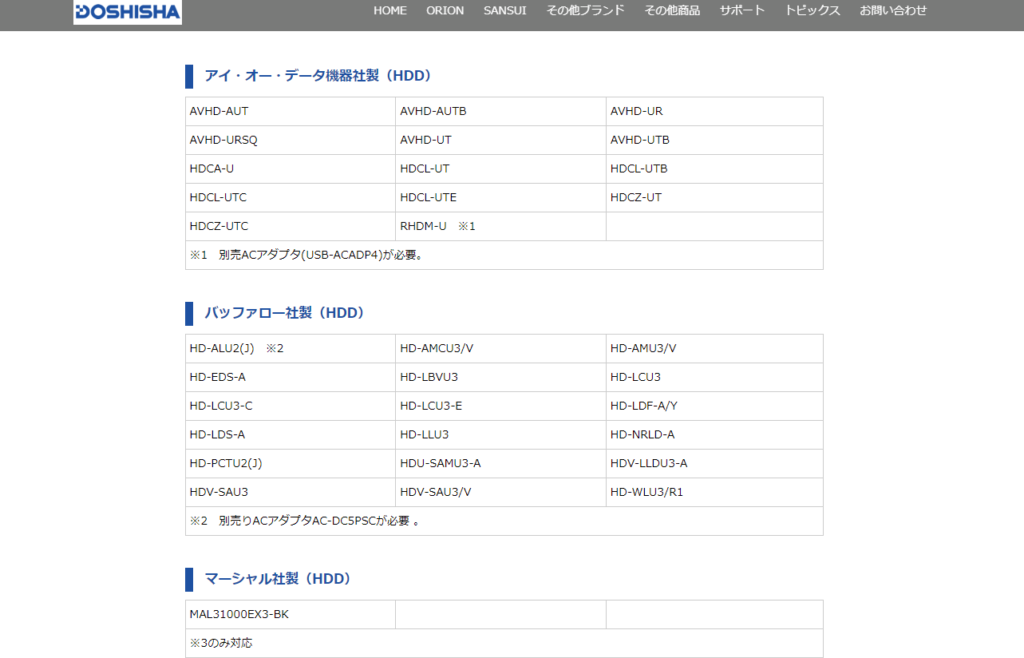The height and width of the screenshot is (658, 1024).
Task: Select the HD-LDF-A/Y cell
Action: click(714, 406)
